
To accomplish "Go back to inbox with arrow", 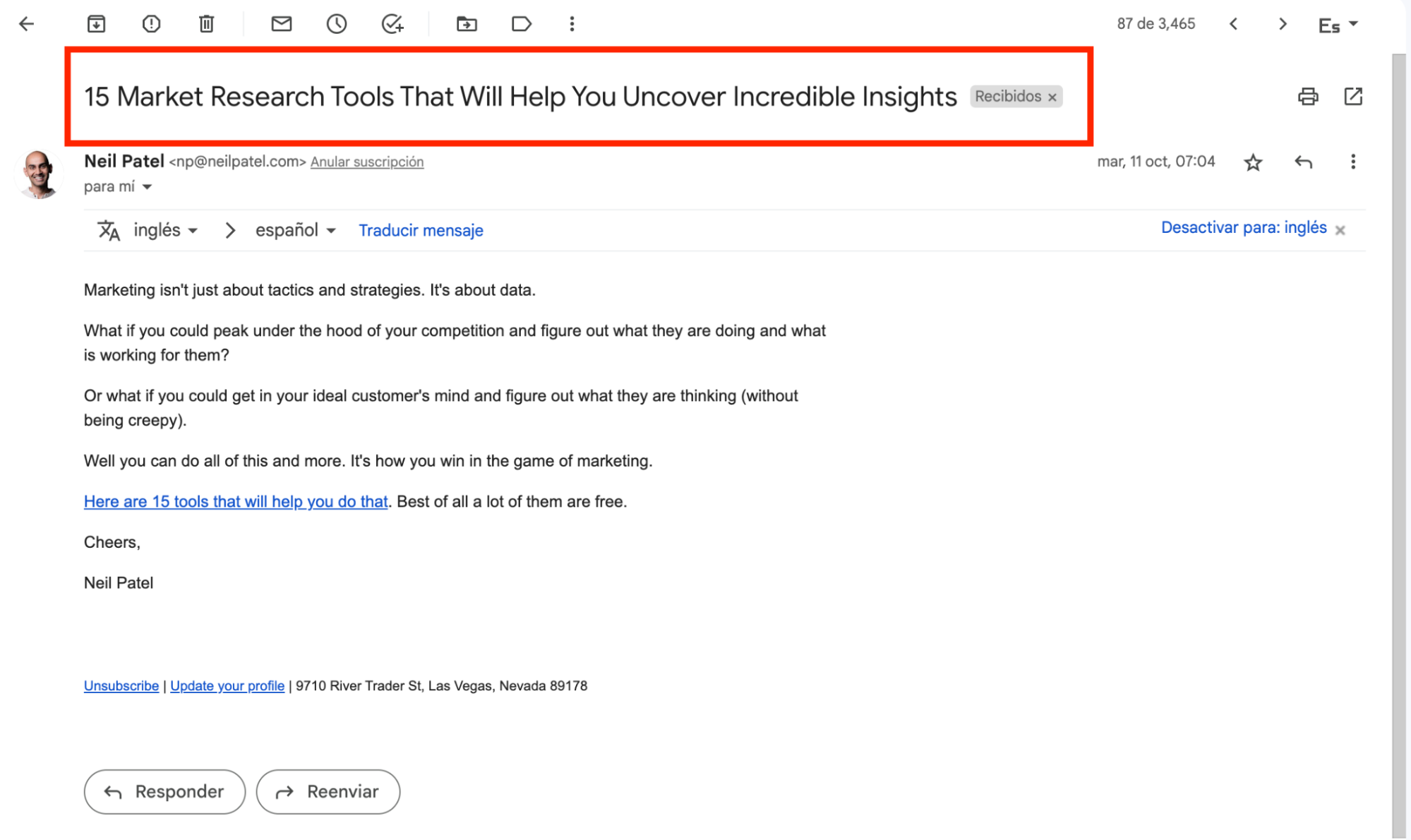I will pos(26,24).
